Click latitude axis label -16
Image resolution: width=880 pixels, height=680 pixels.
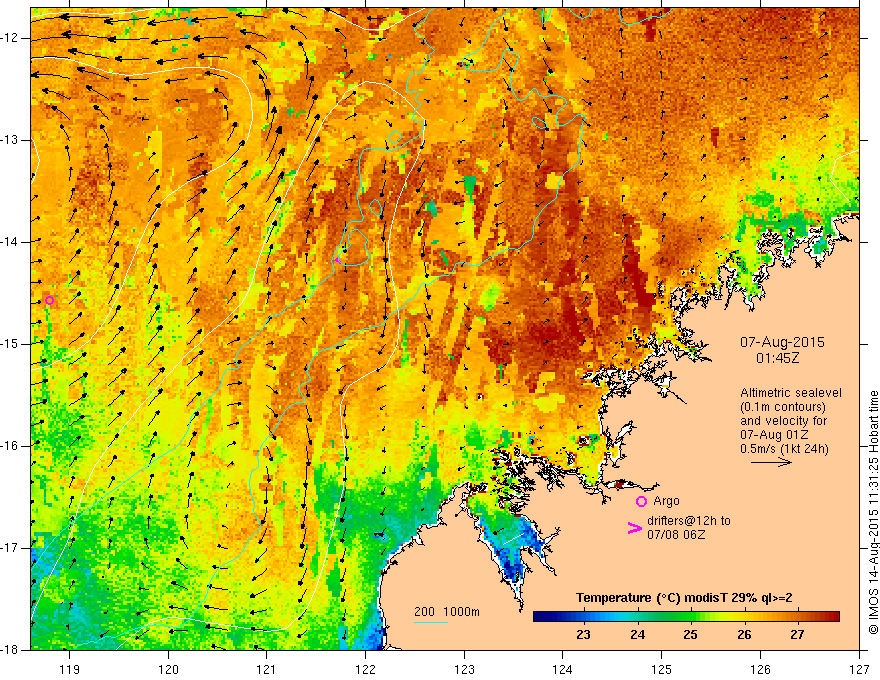click(10, 446)
